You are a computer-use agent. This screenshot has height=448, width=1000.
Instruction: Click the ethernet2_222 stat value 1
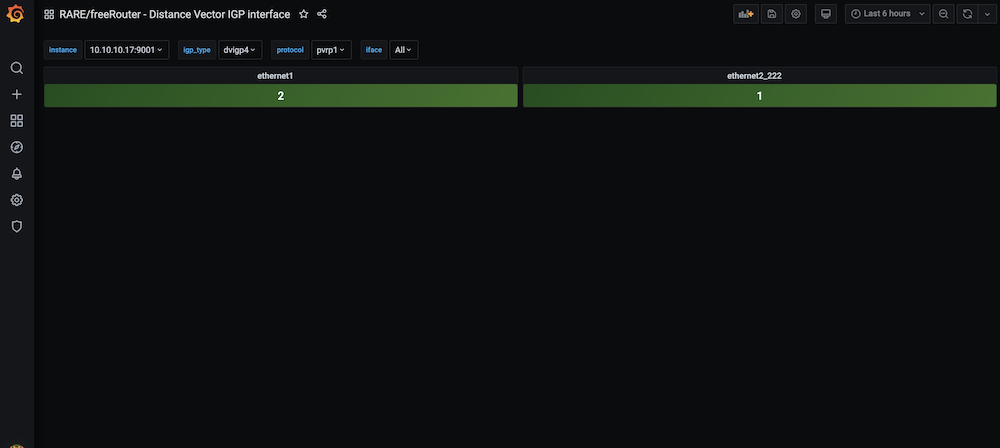pos(760,96)
